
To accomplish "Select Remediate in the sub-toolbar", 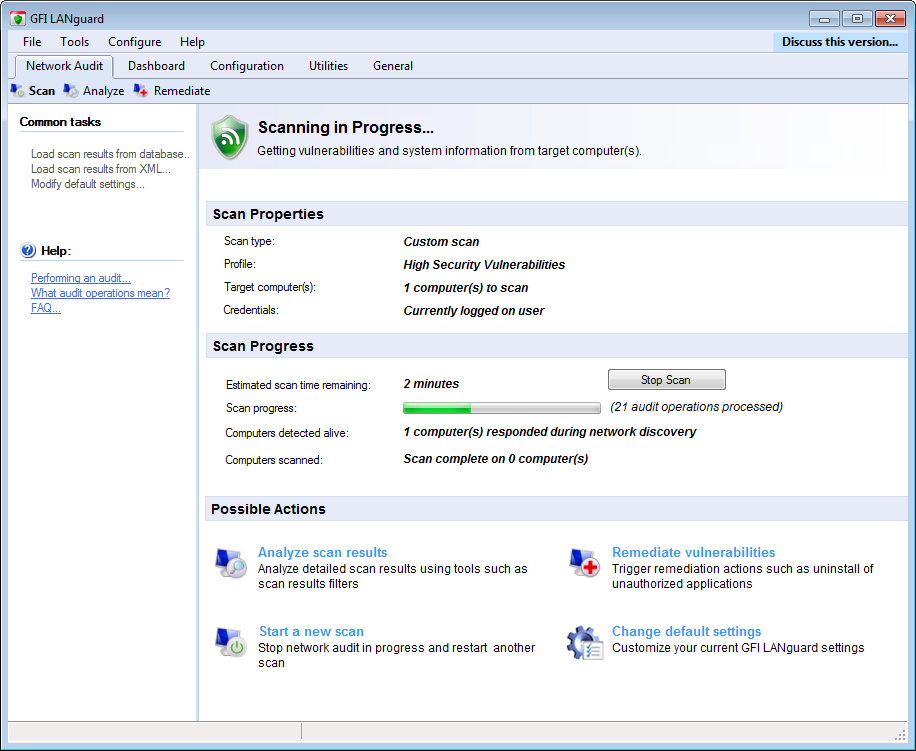I will (x=182, y=91).
